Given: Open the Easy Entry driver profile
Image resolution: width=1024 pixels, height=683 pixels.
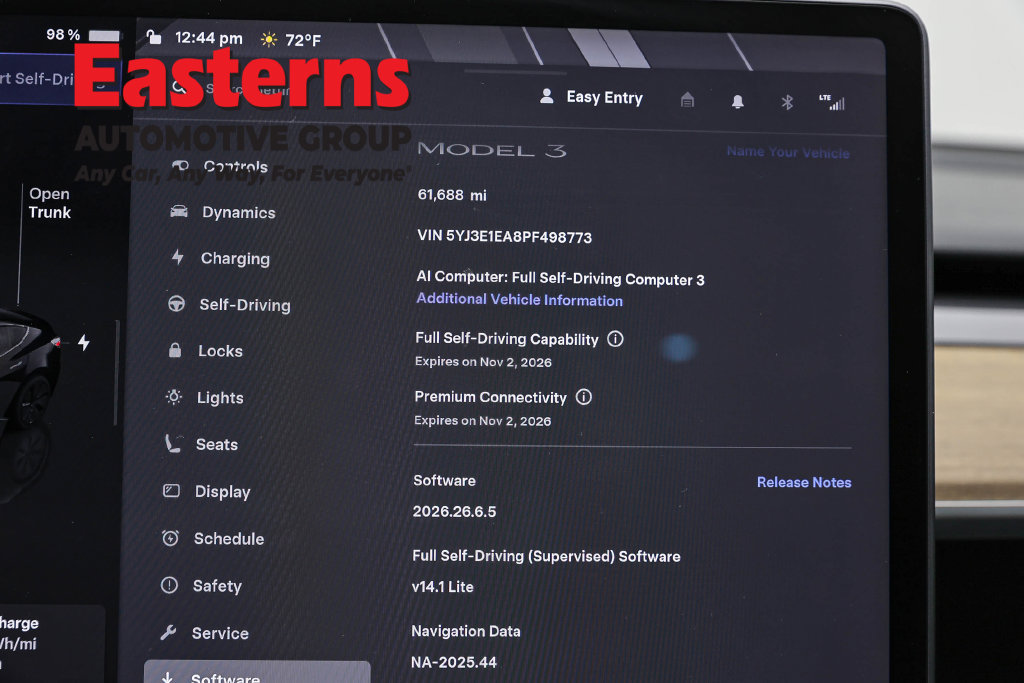Looking at the screenshot, I should tap(592, 97).
